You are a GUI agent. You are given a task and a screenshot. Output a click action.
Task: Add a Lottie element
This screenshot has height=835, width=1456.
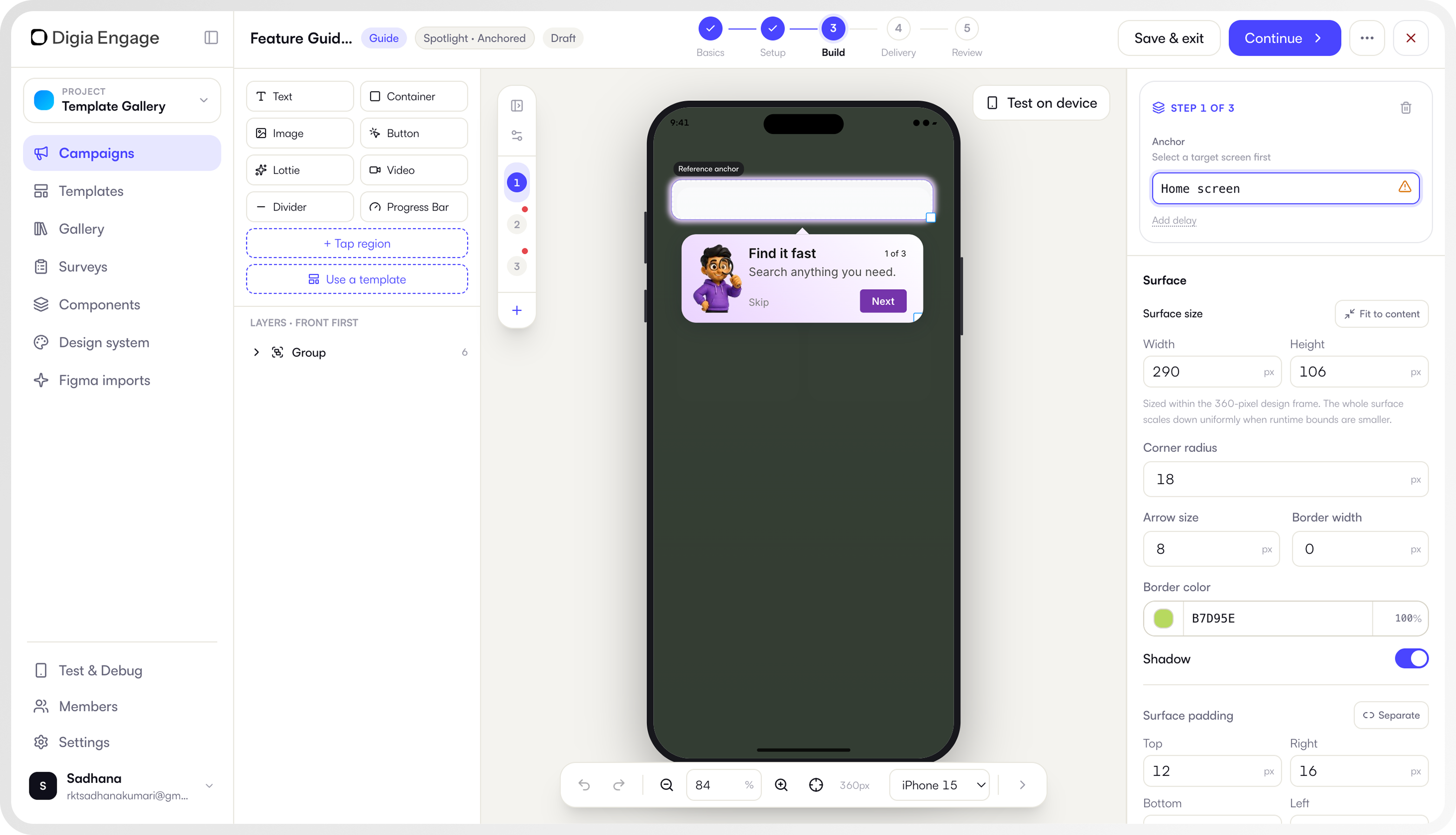coord(300,170)
